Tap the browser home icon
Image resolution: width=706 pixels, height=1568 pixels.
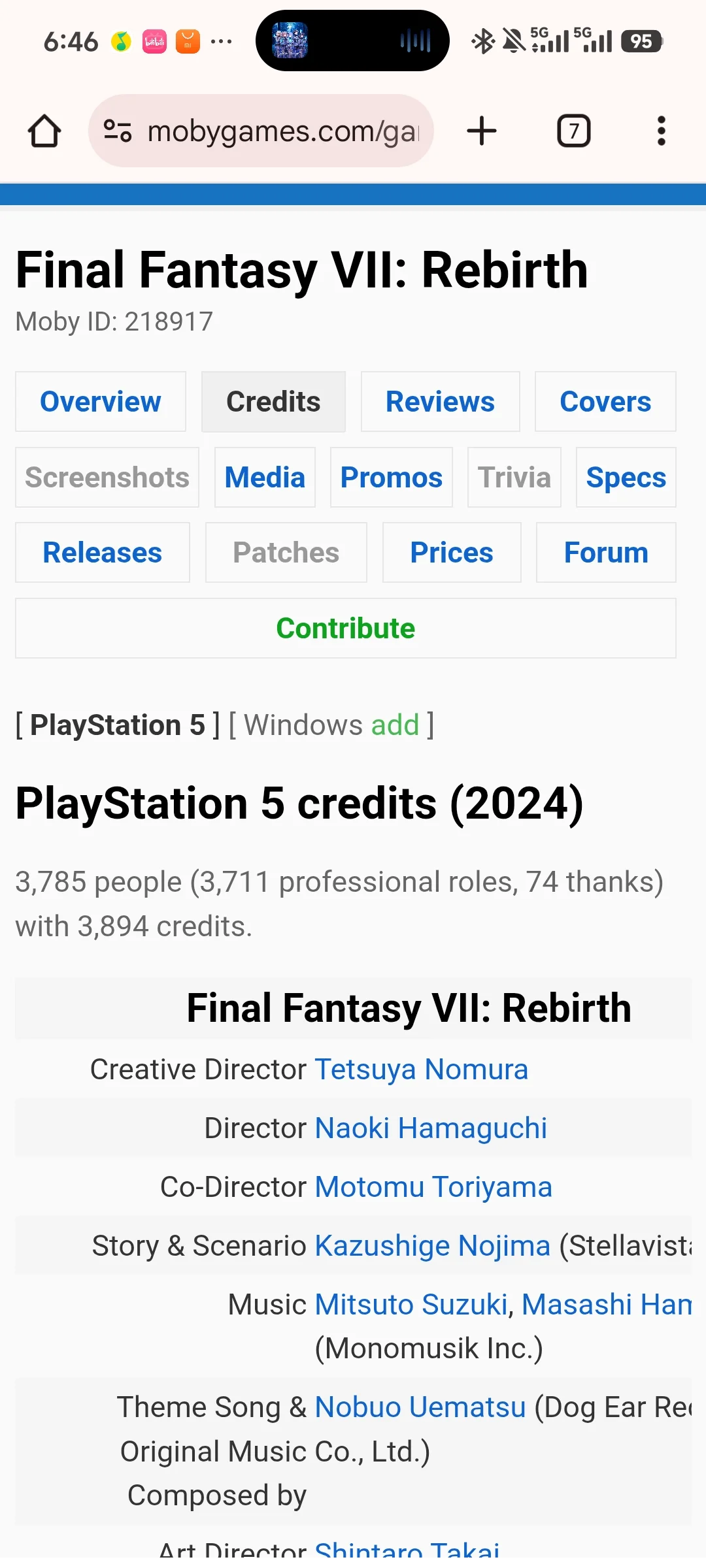pos(44,131)
